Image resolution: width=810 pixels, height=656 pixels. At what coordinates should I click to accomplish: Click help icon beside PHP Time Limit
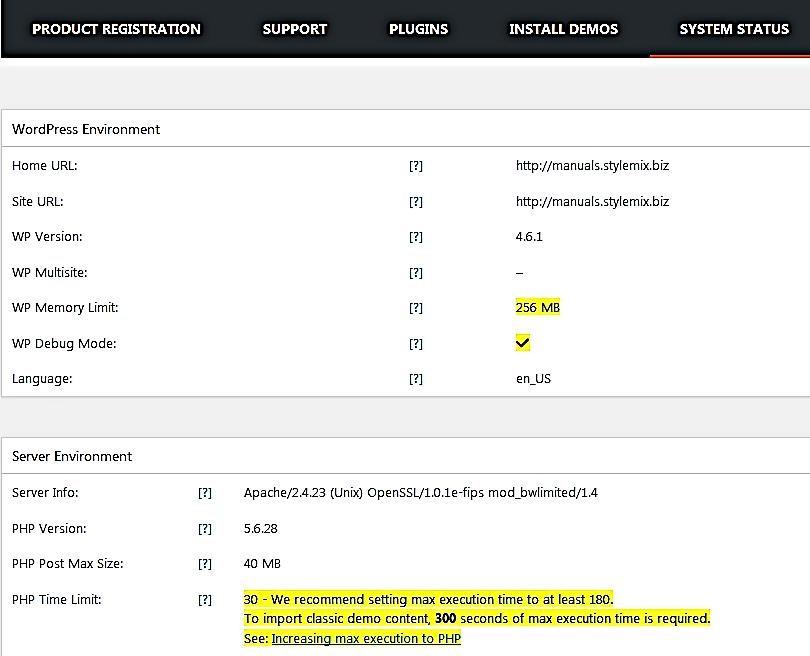click(205, 600)
